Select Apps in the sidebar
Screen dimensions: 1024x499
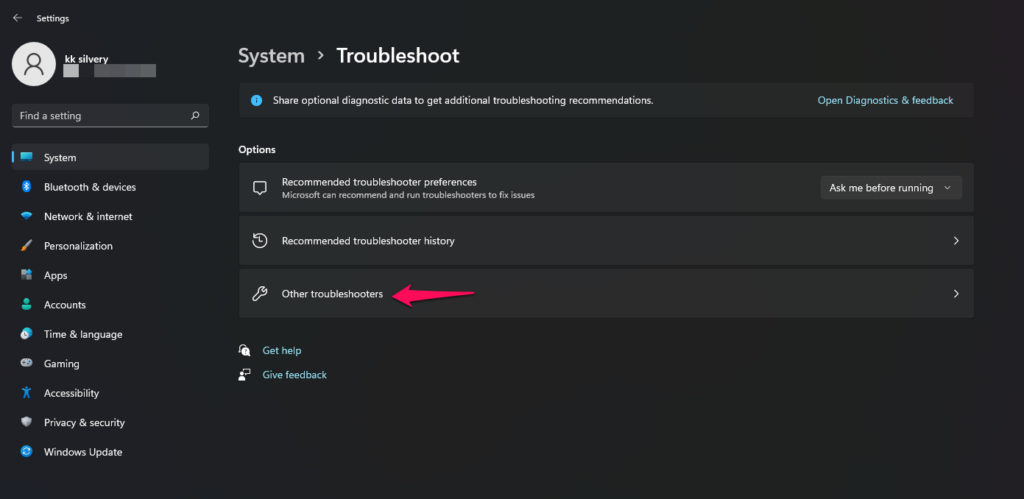[x=110, y=275]
